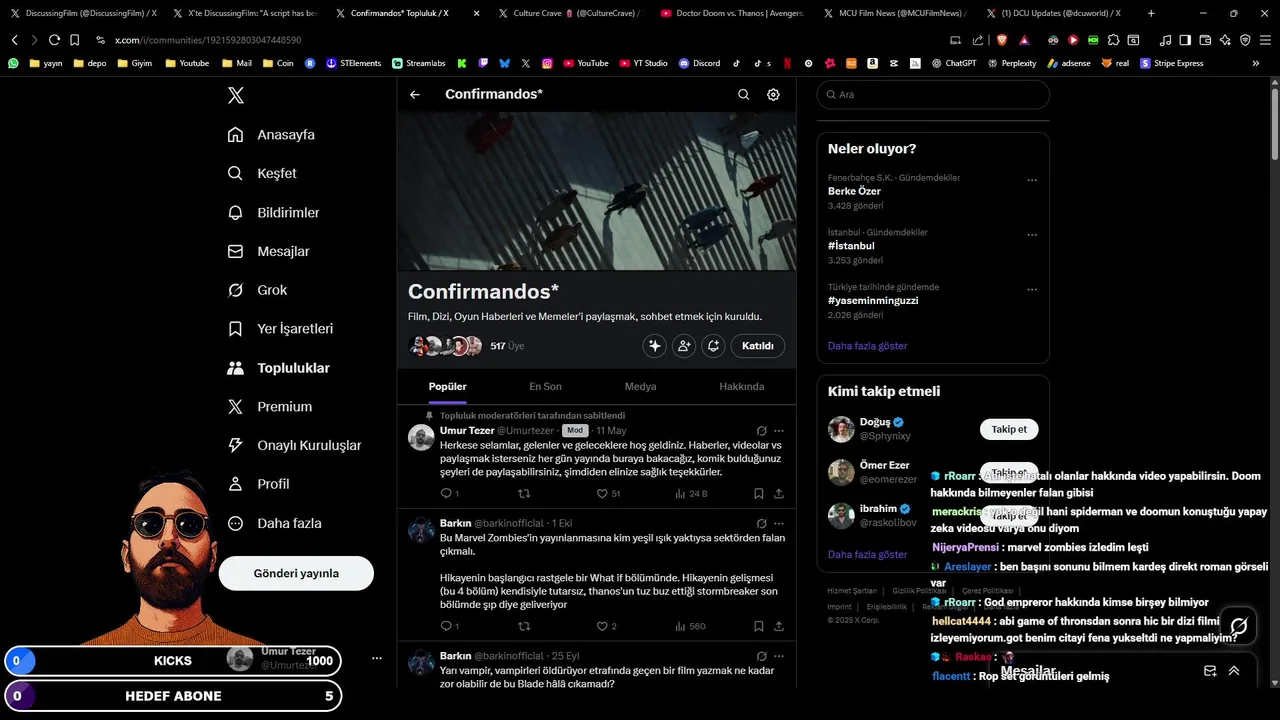Expand the Mesajlar drawer chevrons
This screenshot has height=720, width=1280.
[x=1234, y=671]
